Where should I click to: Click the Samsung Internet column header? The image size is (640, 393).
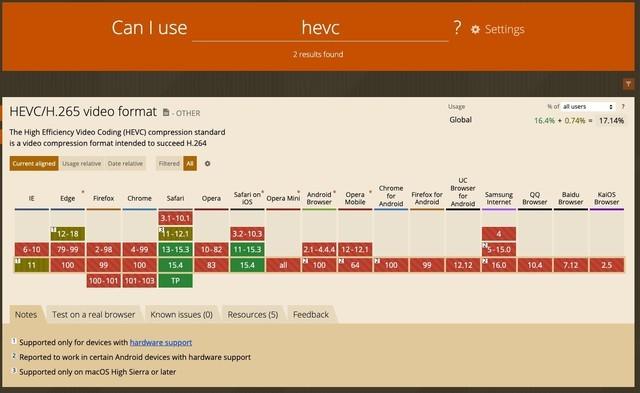[498, 198]
